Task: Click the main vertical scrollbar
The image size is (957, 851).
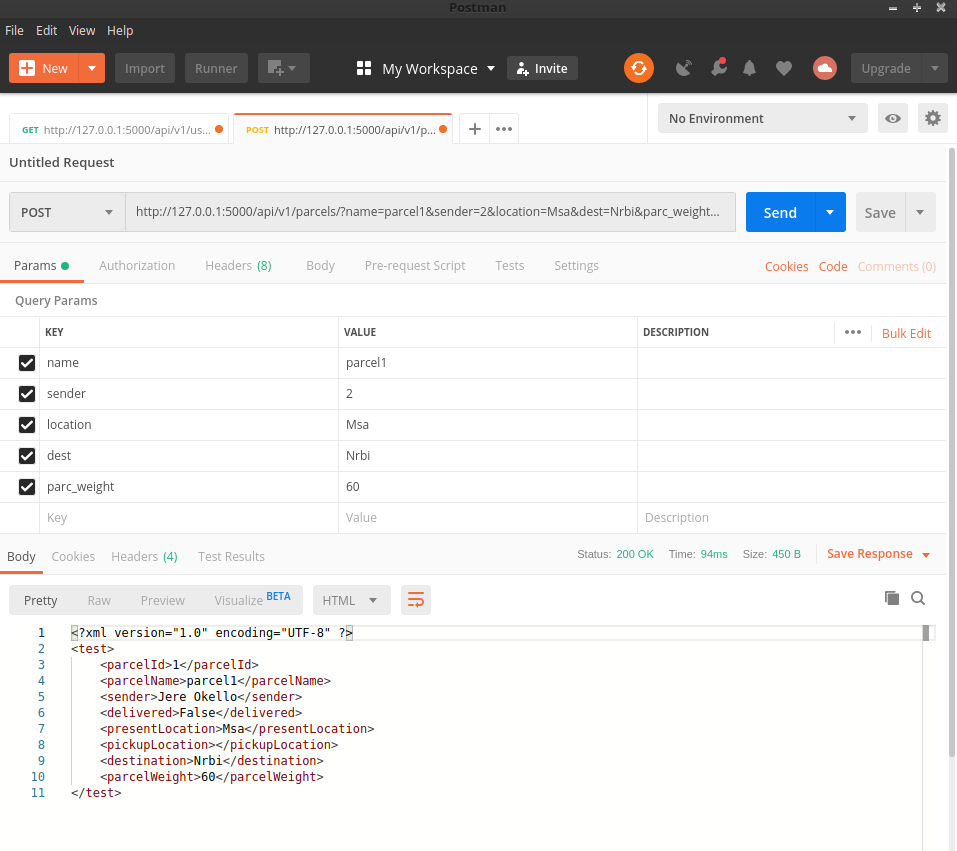Action: pyautogui.click(x=952, y=452)
